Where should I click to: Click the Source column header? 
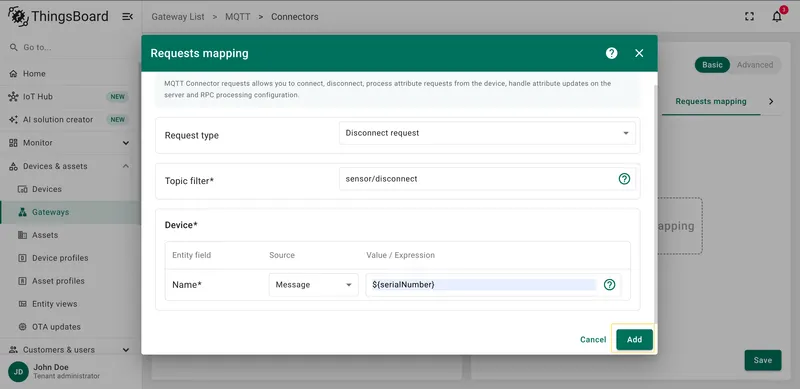(282, 255)
